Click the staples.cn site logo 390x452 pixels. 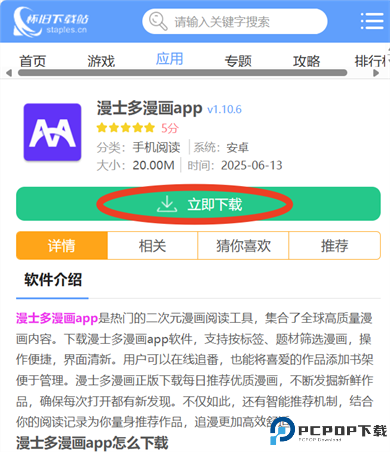[x=51, y=22]
